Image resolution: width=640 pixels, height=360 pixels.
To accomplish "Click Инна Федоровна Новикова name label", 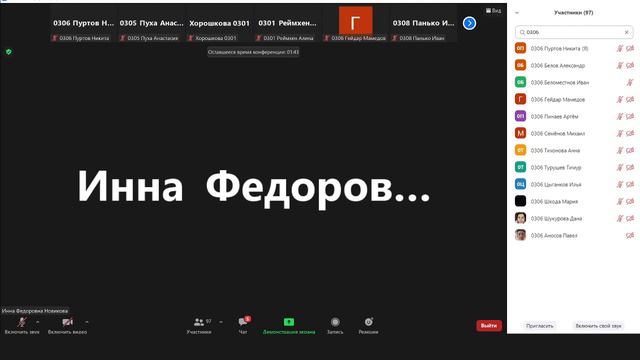I will pyautogui.click(x=35, y=311).
